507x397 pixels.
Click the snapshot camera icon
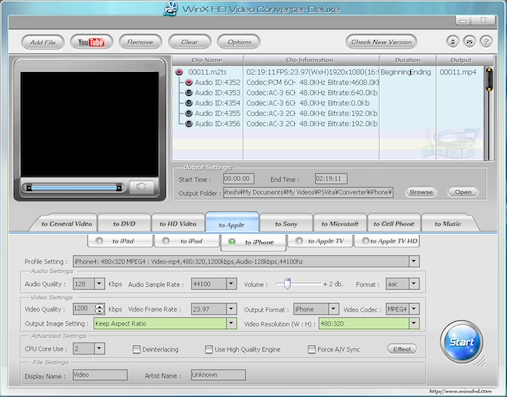141,187
